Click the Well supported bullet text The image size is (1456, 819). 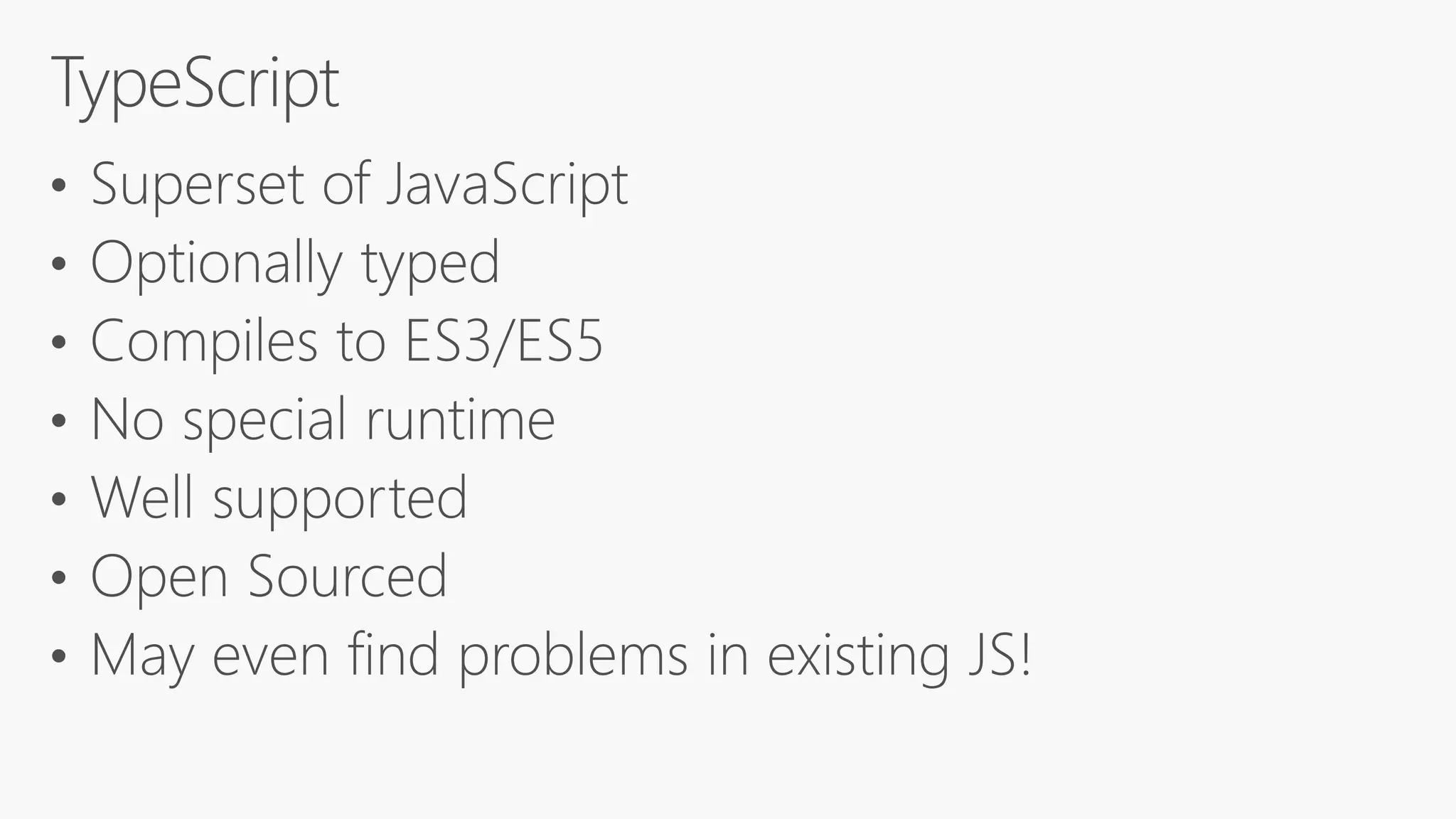(279, 498)
